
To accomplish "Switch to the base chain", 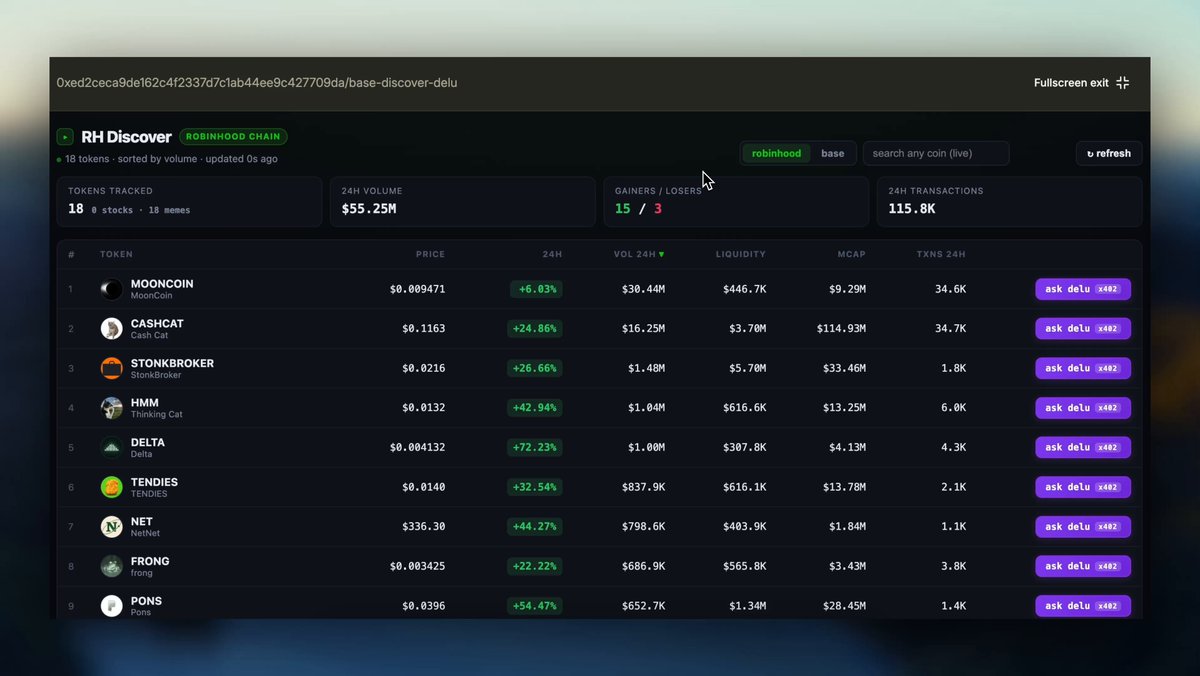I will [x=833, y=154].
